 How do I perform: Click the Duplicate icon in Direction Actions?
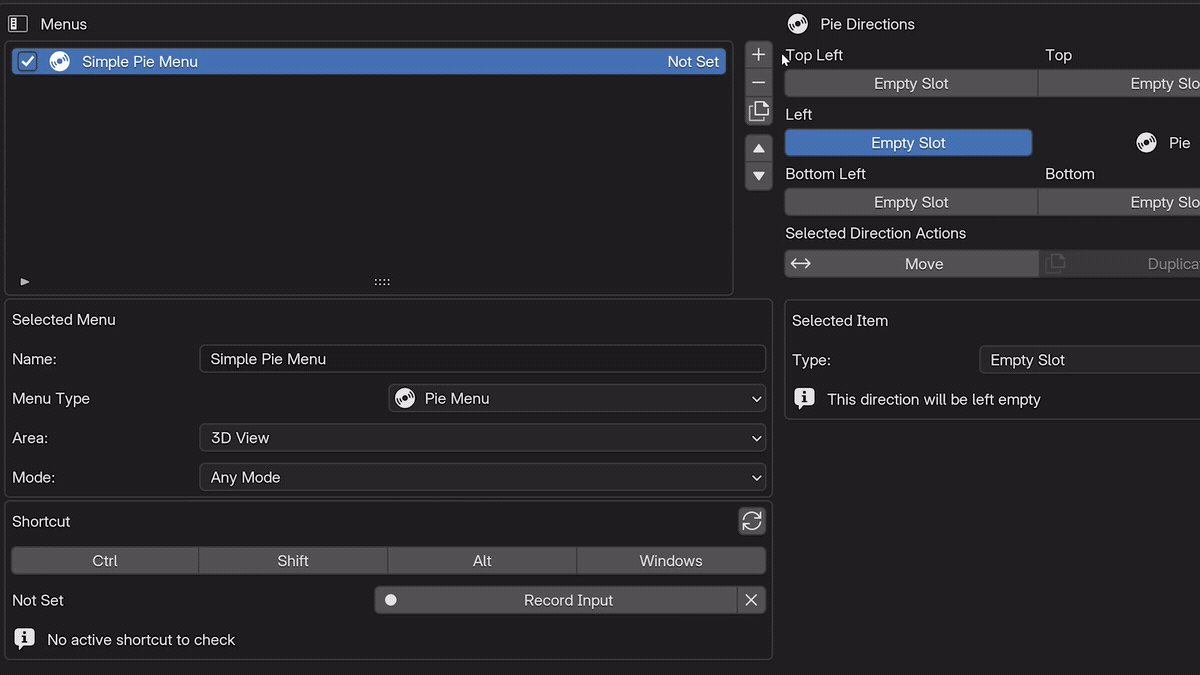click(x=1056, y=263)
